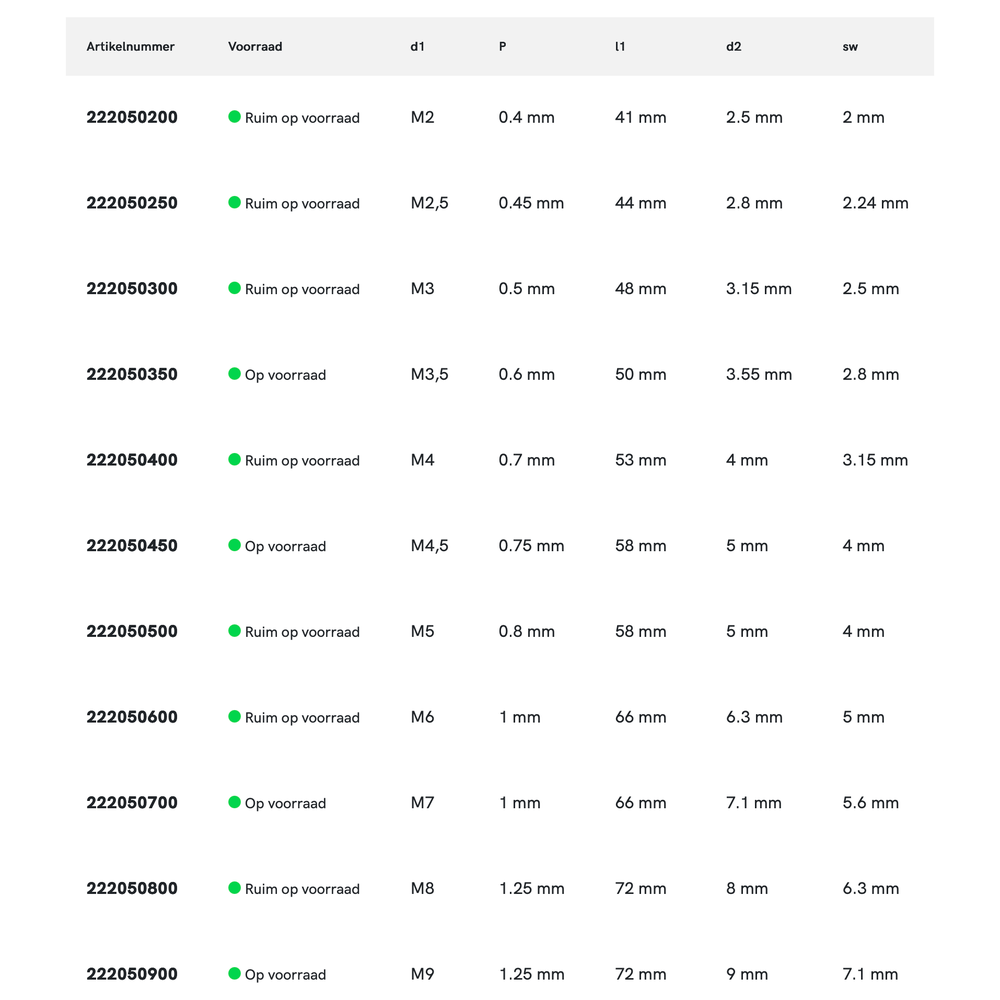
Task: Click the green status dot for 222050900
Action: (x=235, y=973)
